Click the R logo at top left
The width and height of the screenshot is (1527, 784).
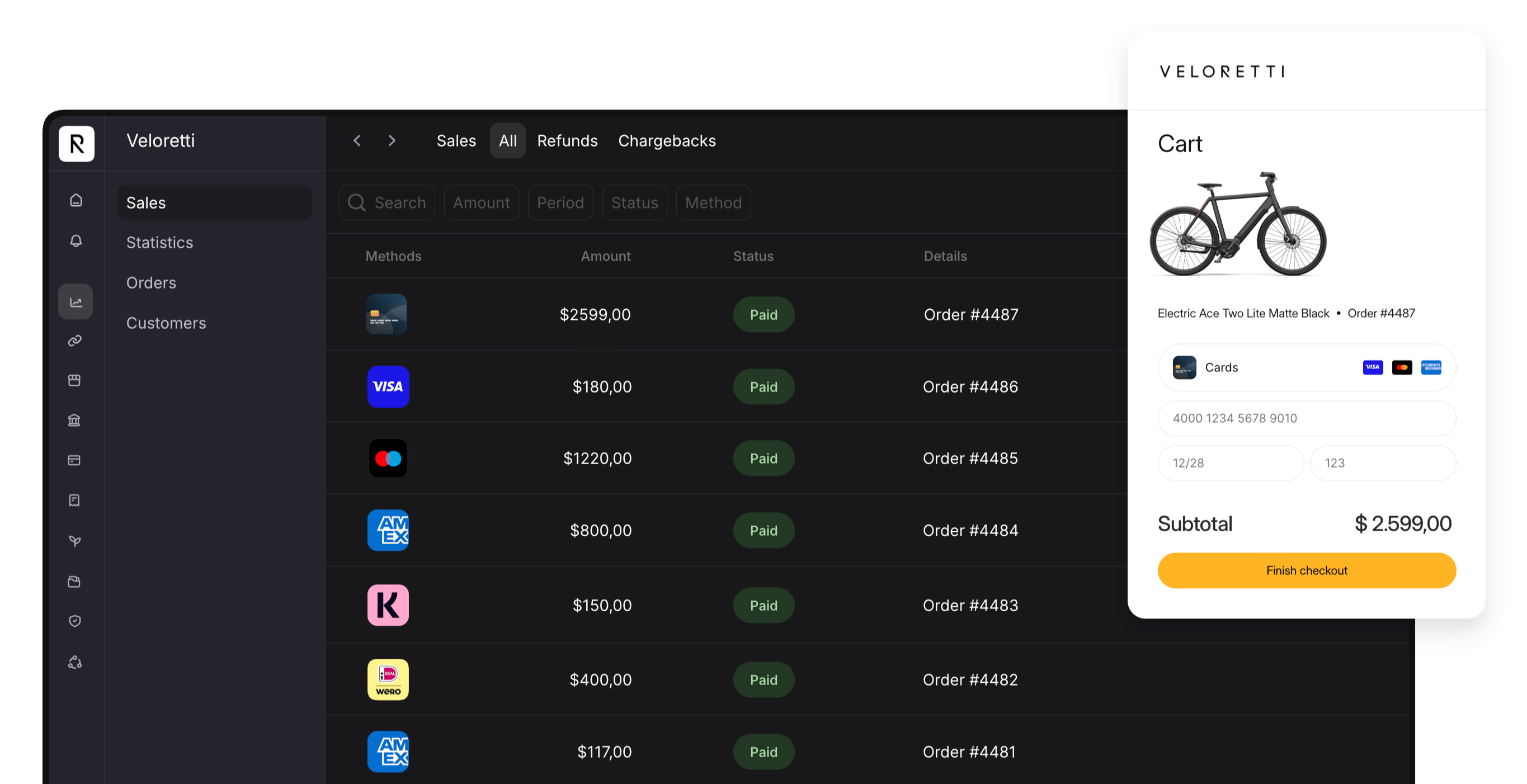(x=77, y=143)
